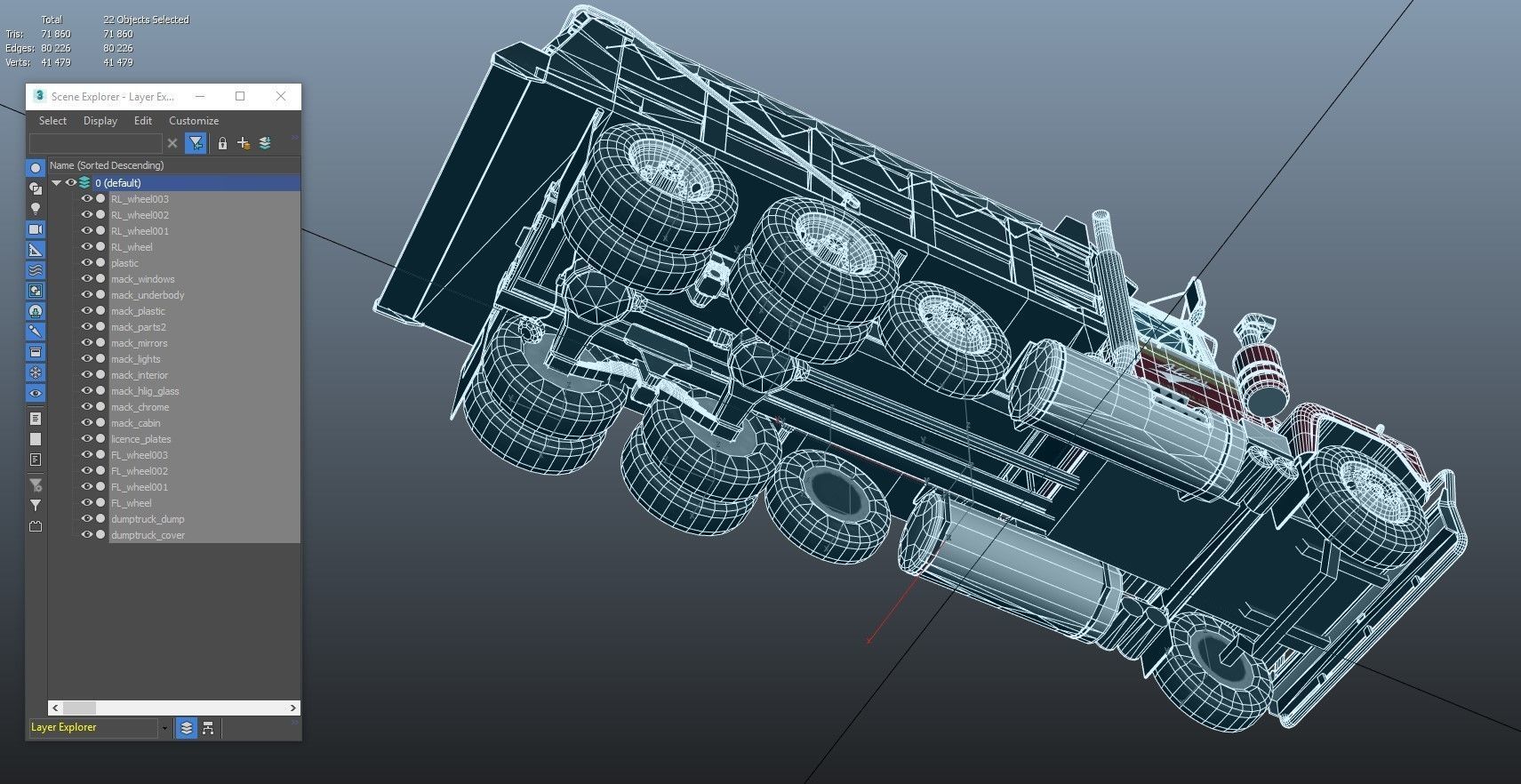
Task: Expand the bottom toolbar overflow chevron
Action: [x=294, y=723]
